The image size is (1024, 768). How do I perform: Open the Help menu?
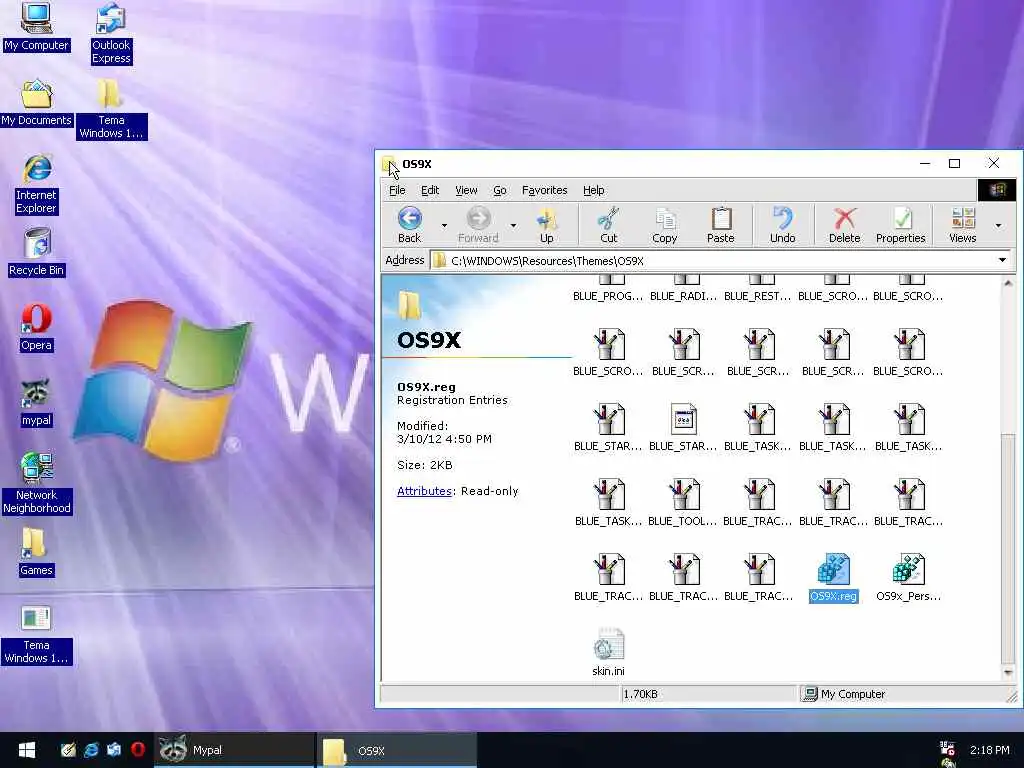tap(594, 190)
